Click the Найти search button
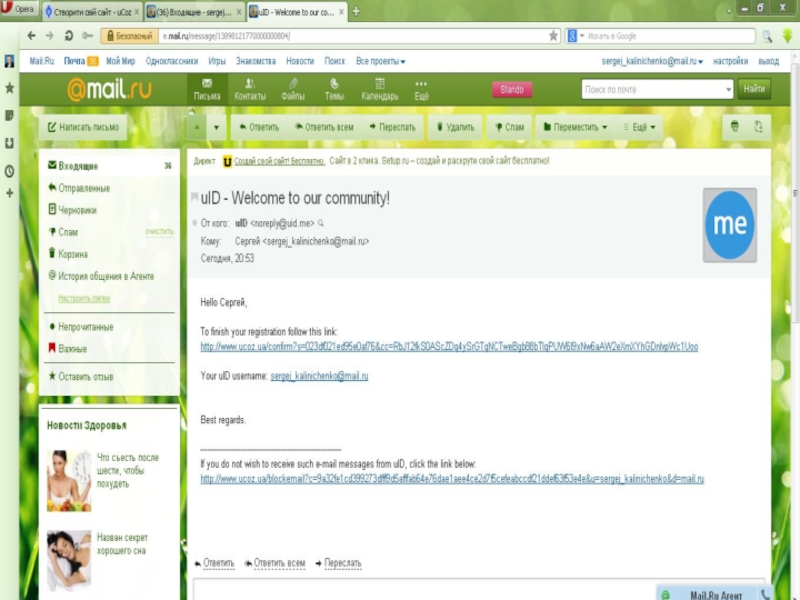800x600 pixels. [x=754, y=89]
